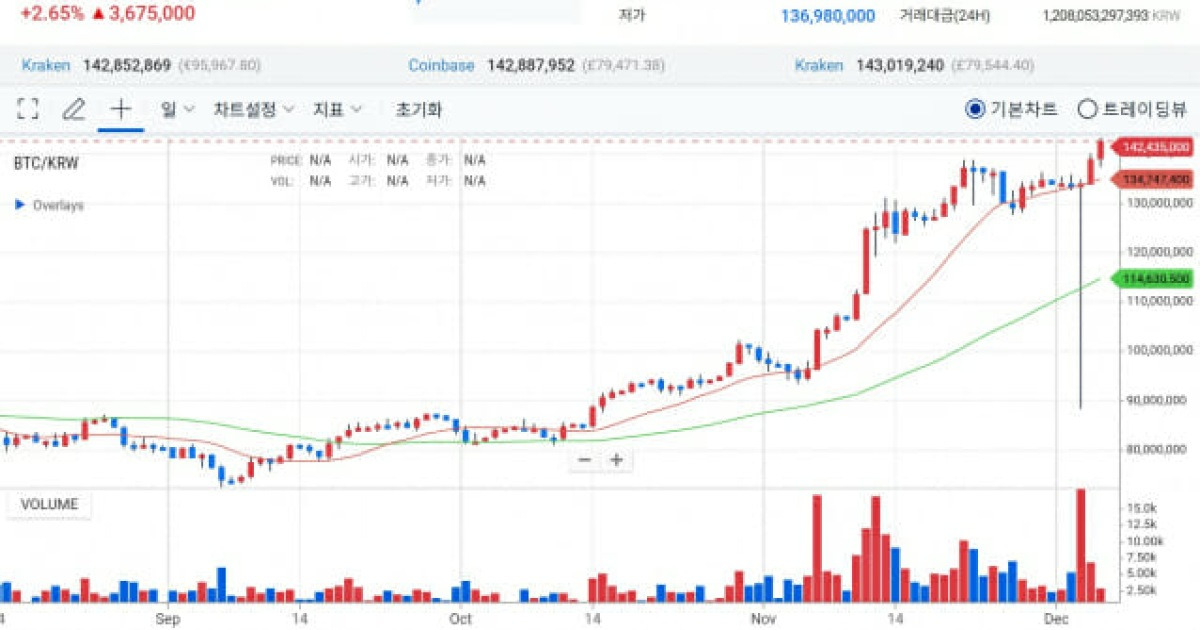Click the 100,000,000 price axis label
Screen dimensions: 1200x630
point(1158,351)
